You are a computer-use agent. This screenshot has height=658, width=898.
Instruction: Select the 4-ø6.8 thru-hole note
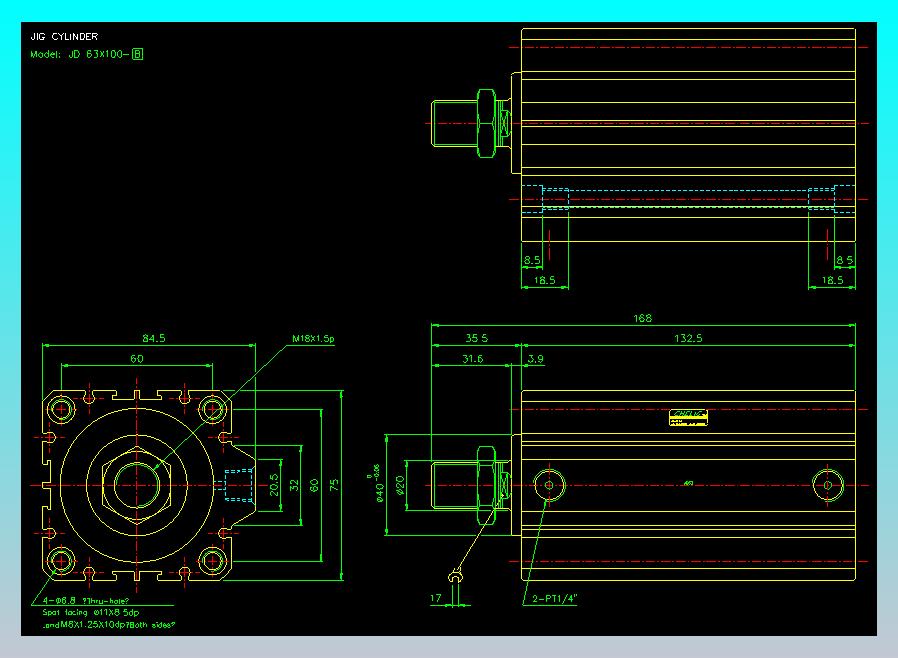86,601
